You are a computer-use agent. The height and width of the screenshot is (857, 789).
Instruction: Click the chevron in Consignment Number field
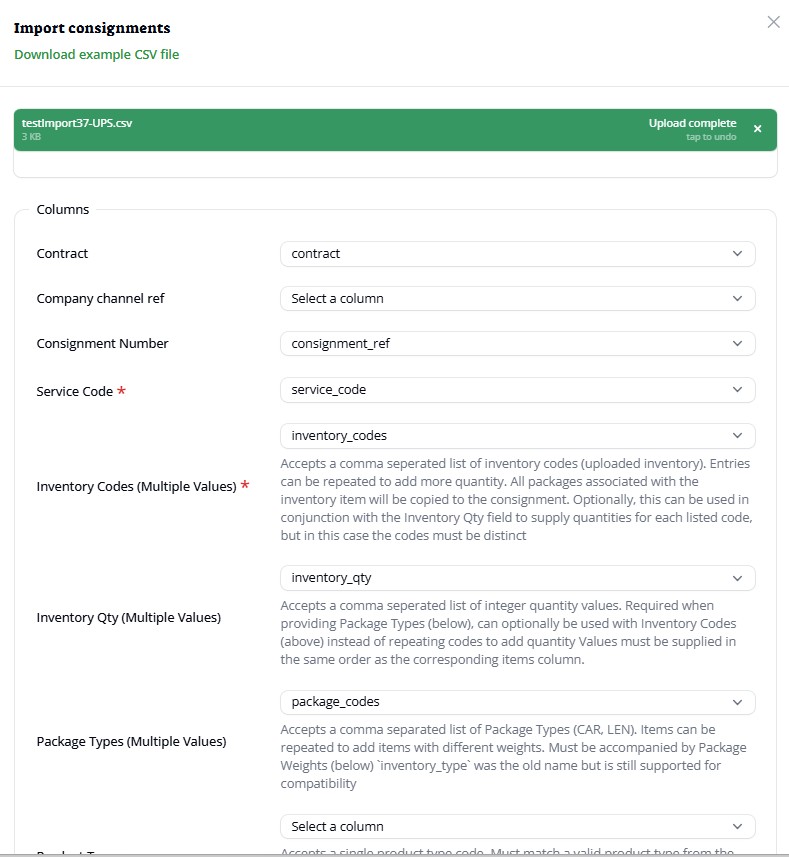[738, 343]
